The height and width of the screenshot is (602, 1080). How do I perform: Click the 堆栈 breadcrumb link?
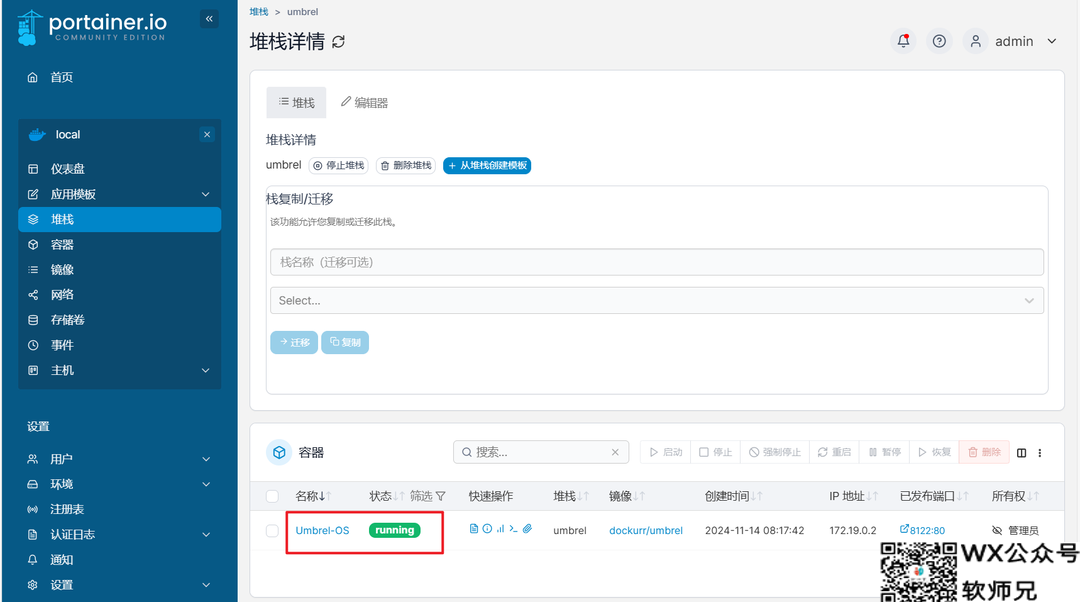(259, 12)
